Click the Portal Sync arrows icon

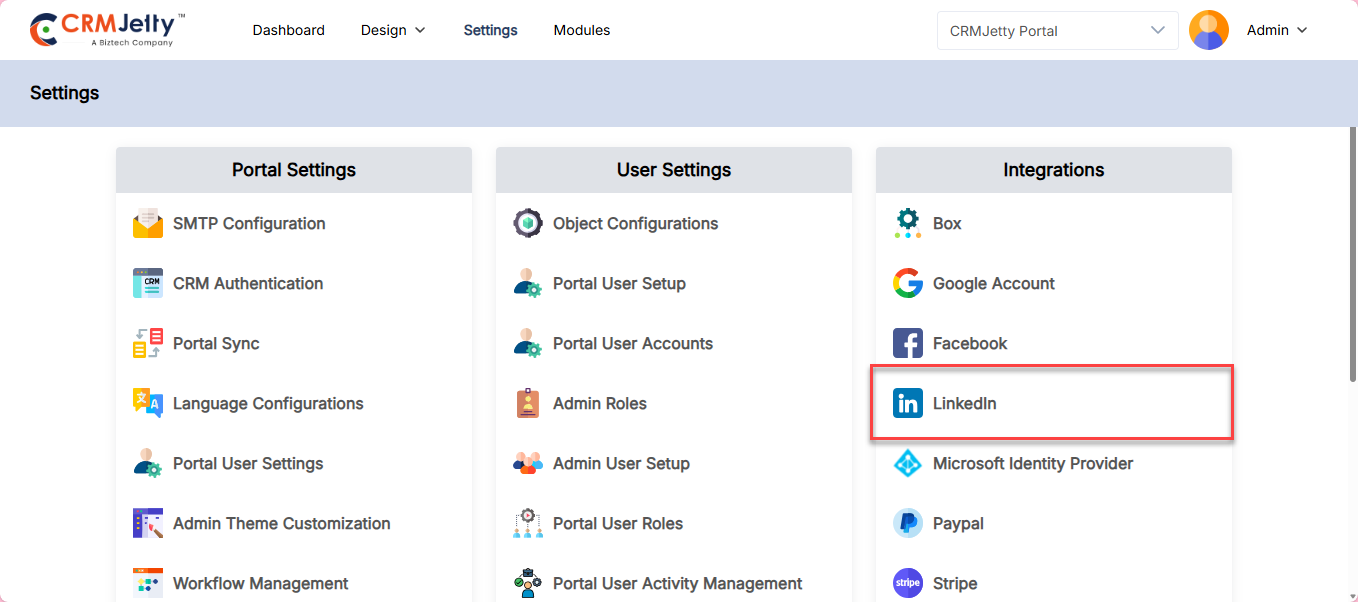point(148,343)
